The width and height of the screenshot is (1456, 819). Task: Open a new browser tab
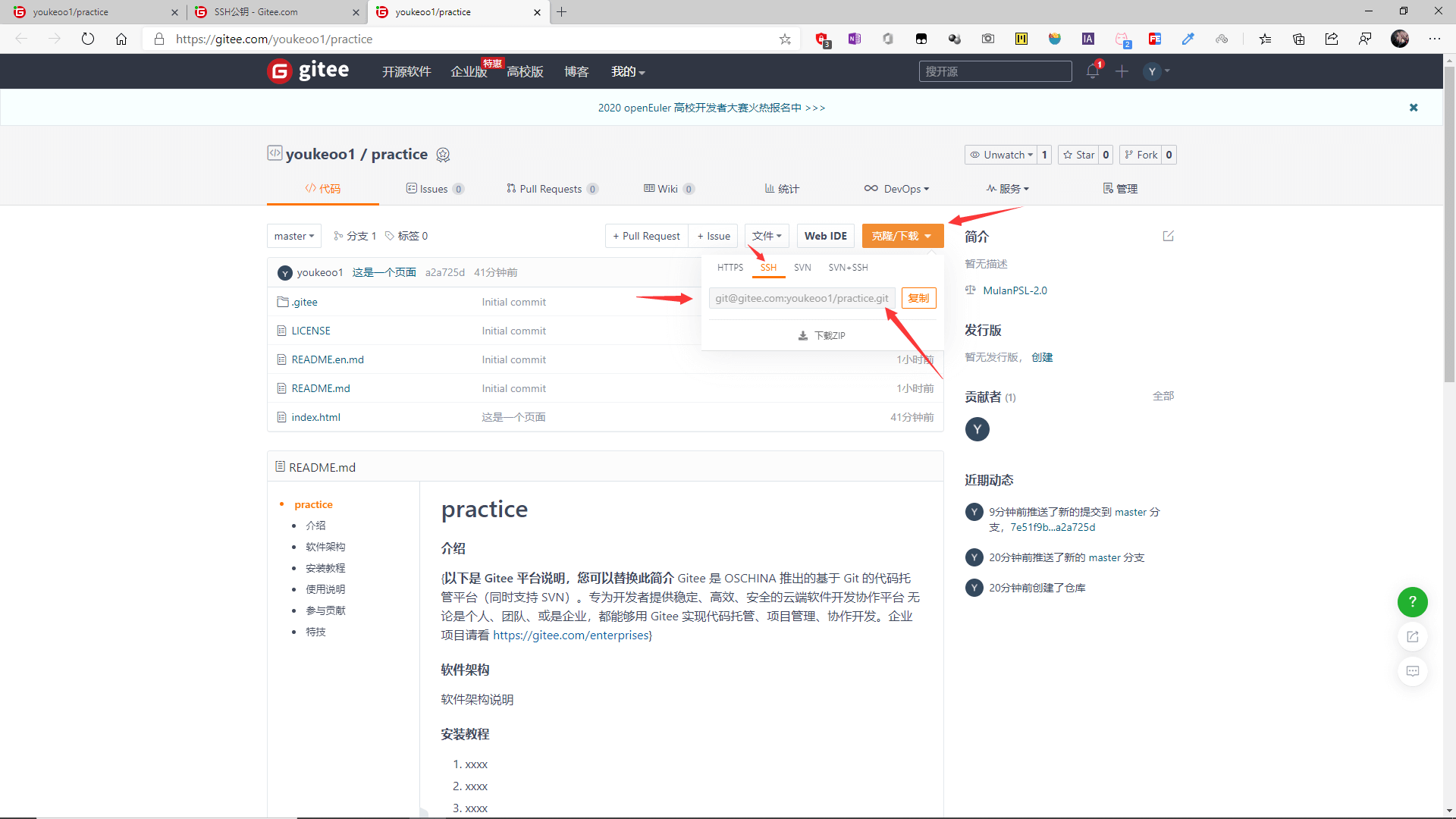pyautogui.click(x=561, y=11)
